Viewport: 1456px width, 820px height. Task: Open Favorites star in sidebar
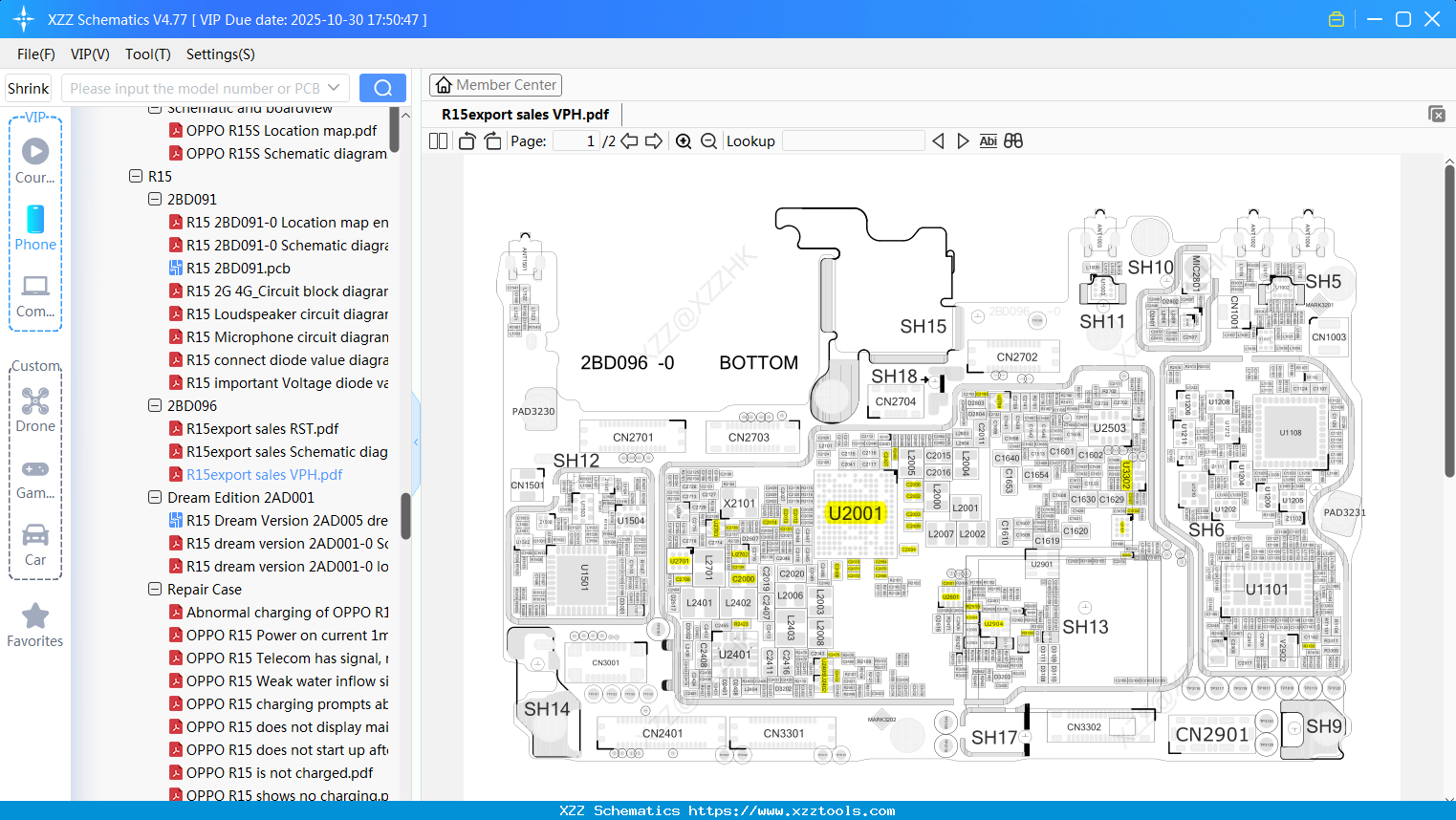pos(35,625)
